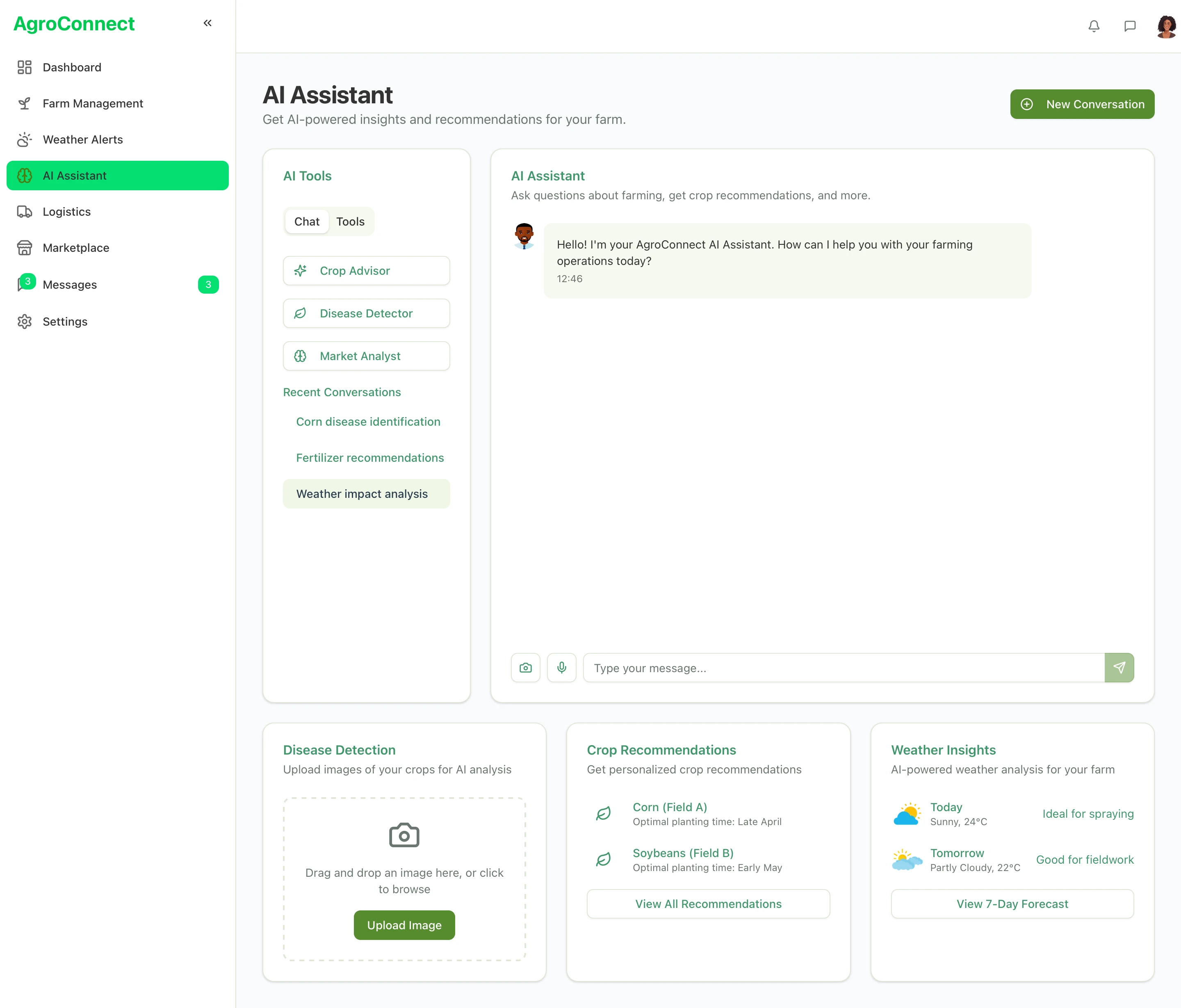Type in the message input field
This screenshot has width=1181, height=1008.
[x=844, y=668]
